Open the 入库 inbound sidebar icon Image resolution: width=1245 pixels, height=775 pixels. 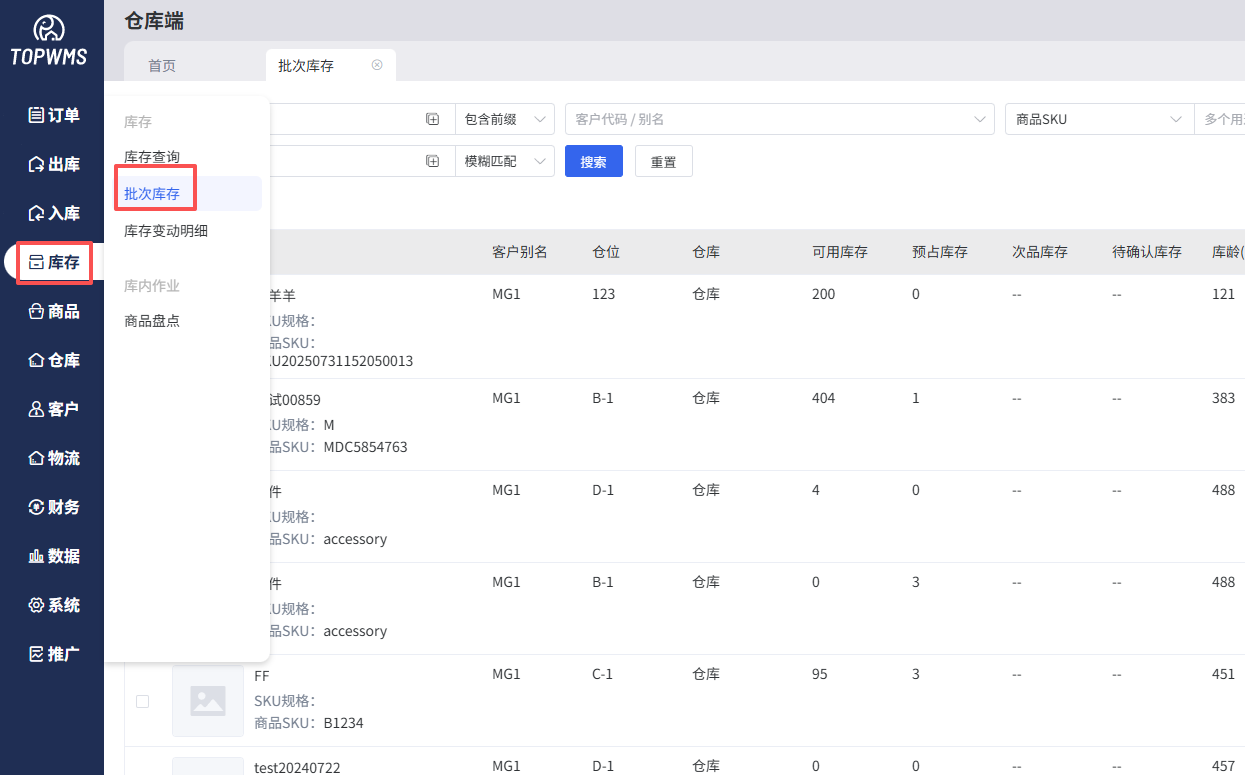(x=37, y=213)
